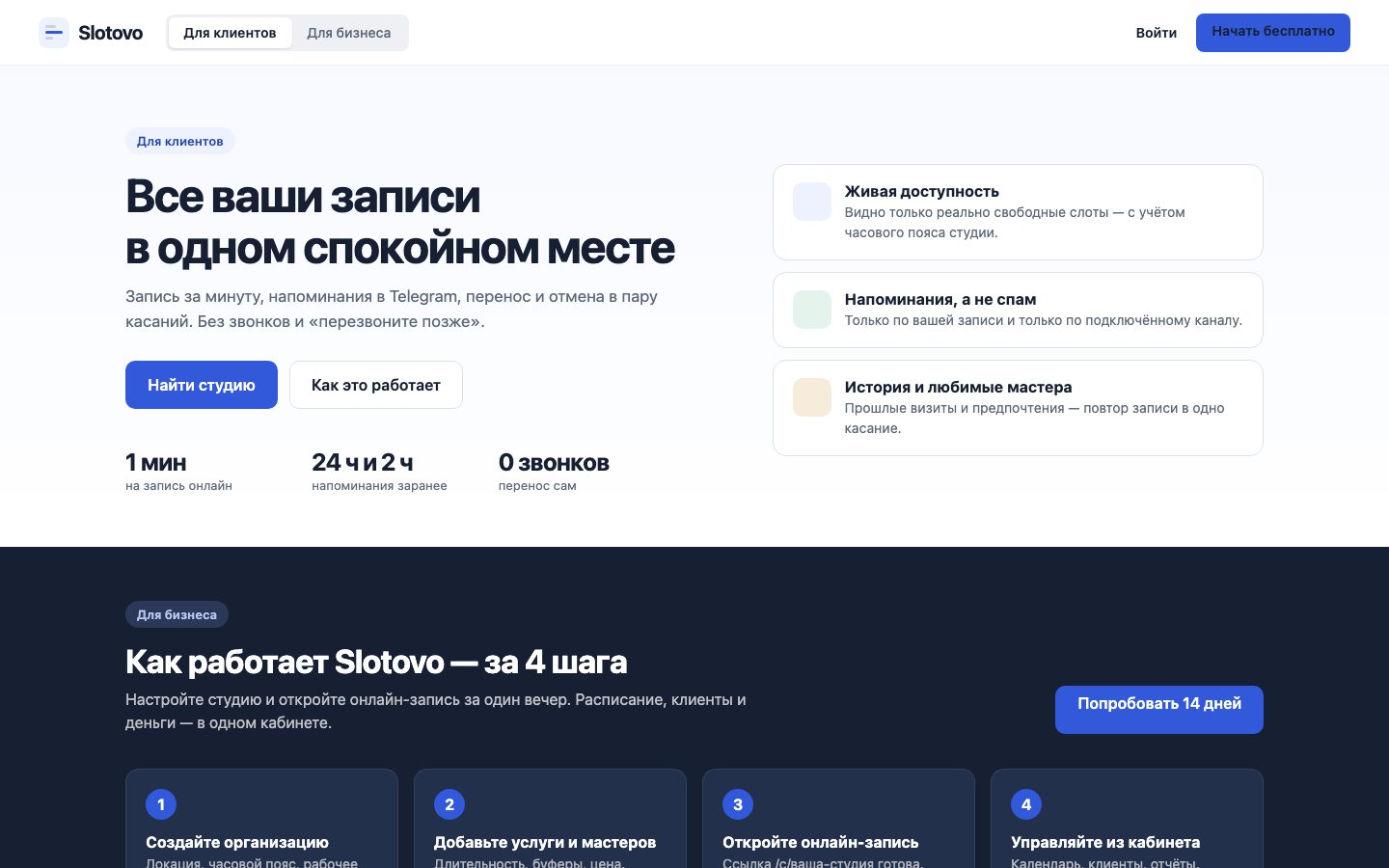Click step 1 number circle
1389x868 pixels.
pos(161,804)
